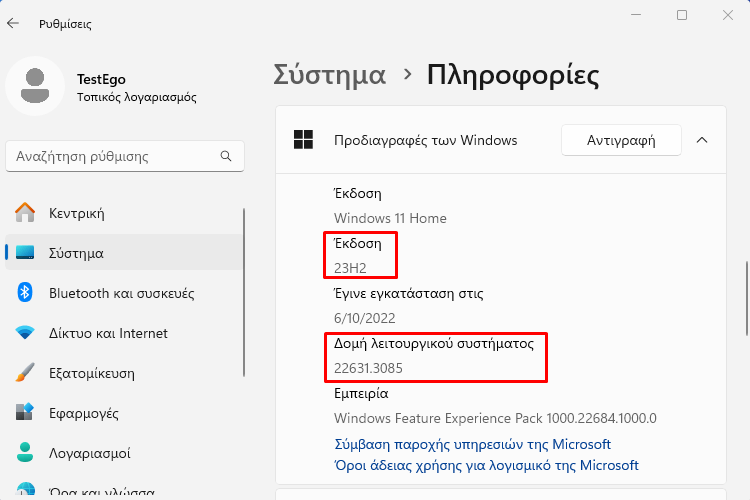The height and width of the screenshot is (500, 750).
Task: Open Bluetooth και συσκευές section
Action: (124, 293)
